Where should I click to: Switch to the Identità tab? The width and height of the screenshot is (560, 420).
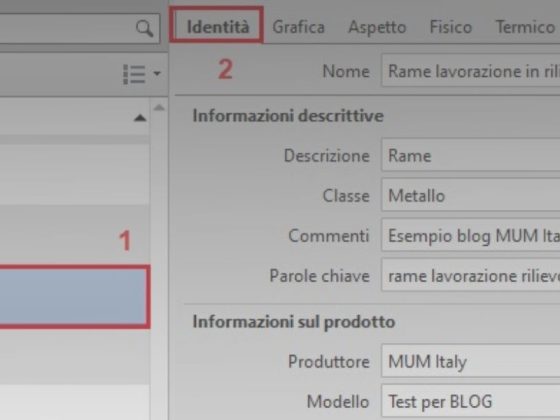(x=218, y=27)
